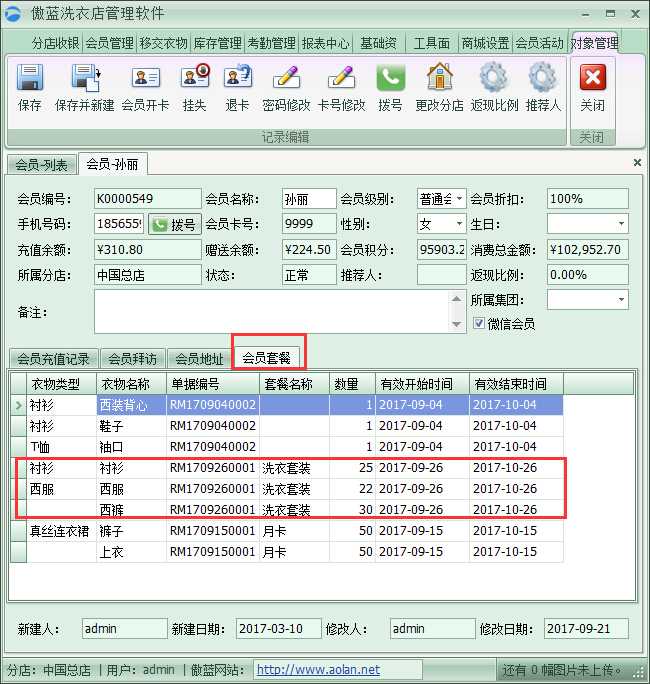Toggle the 微信会员 checkbox
This screenshot has width=650, height=684.
point(478,323)
